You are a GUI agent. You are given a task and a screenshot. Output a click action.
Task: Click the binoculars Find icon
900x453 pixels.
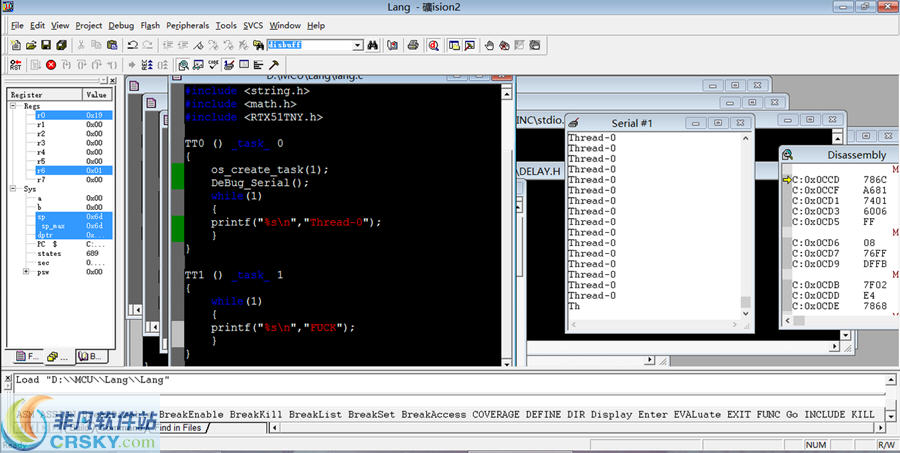click(373, 45)
